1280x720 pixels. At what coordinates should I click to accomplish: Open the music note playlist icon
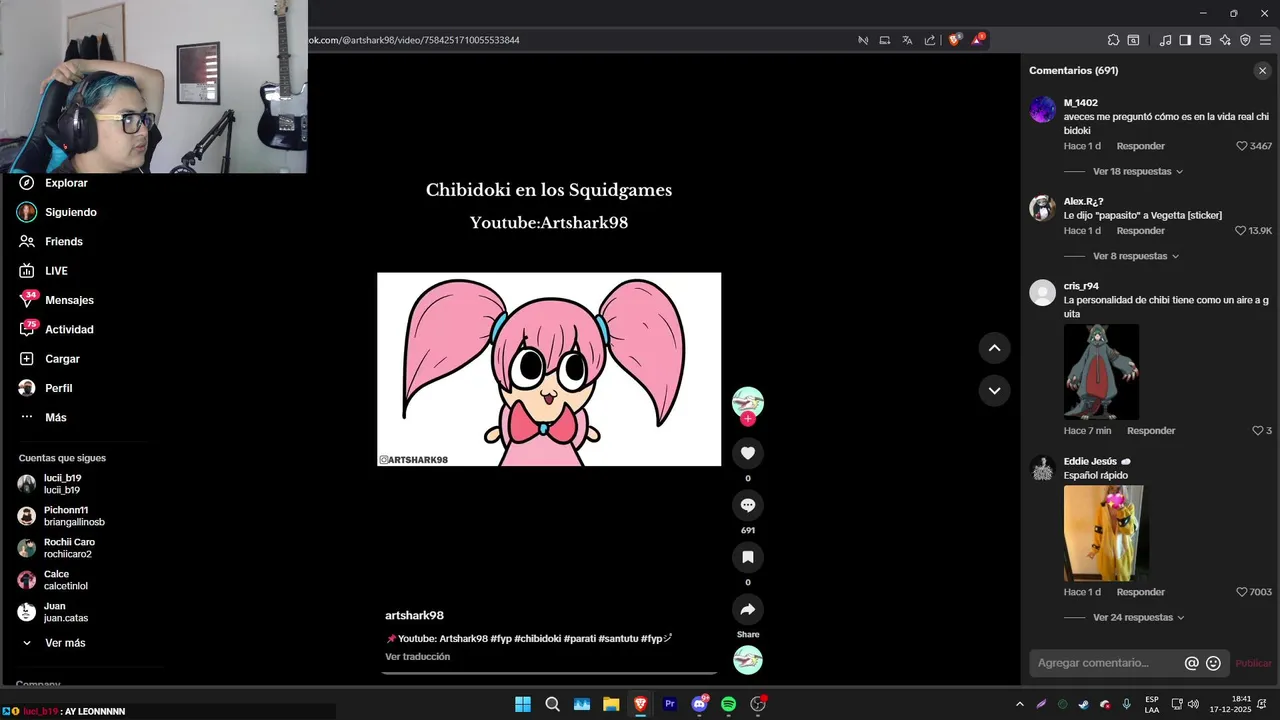(x=1165, y=40)
